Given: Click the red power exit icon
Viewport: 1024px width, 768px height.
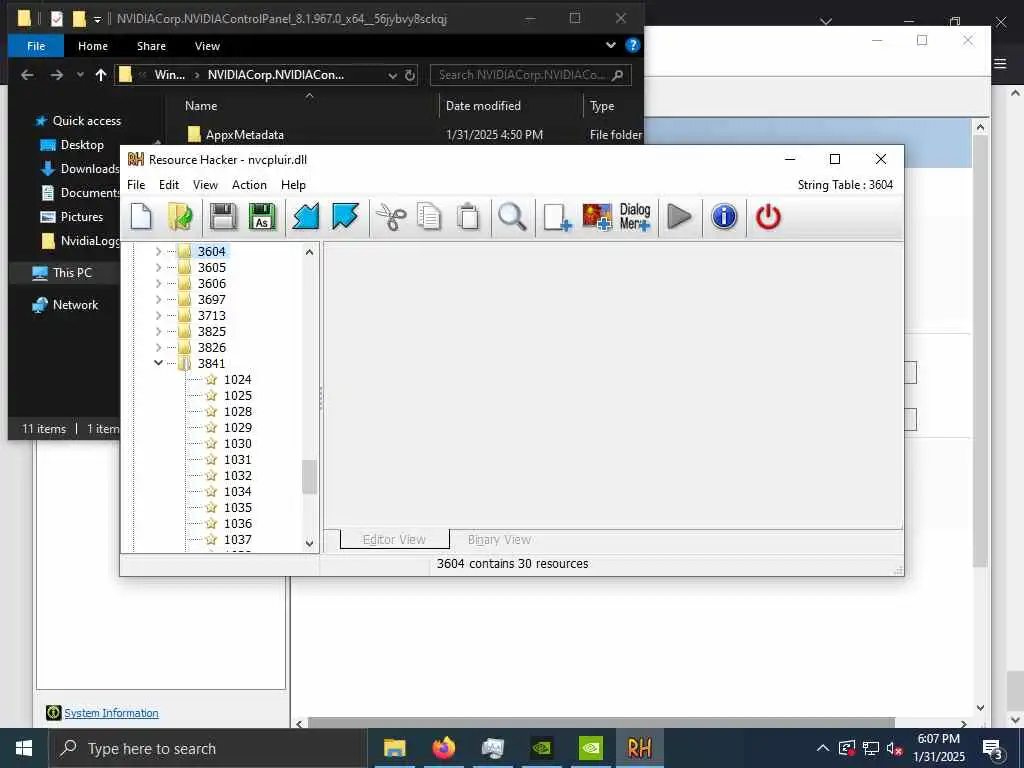Looking at the screenshot, I should point(768,217).
